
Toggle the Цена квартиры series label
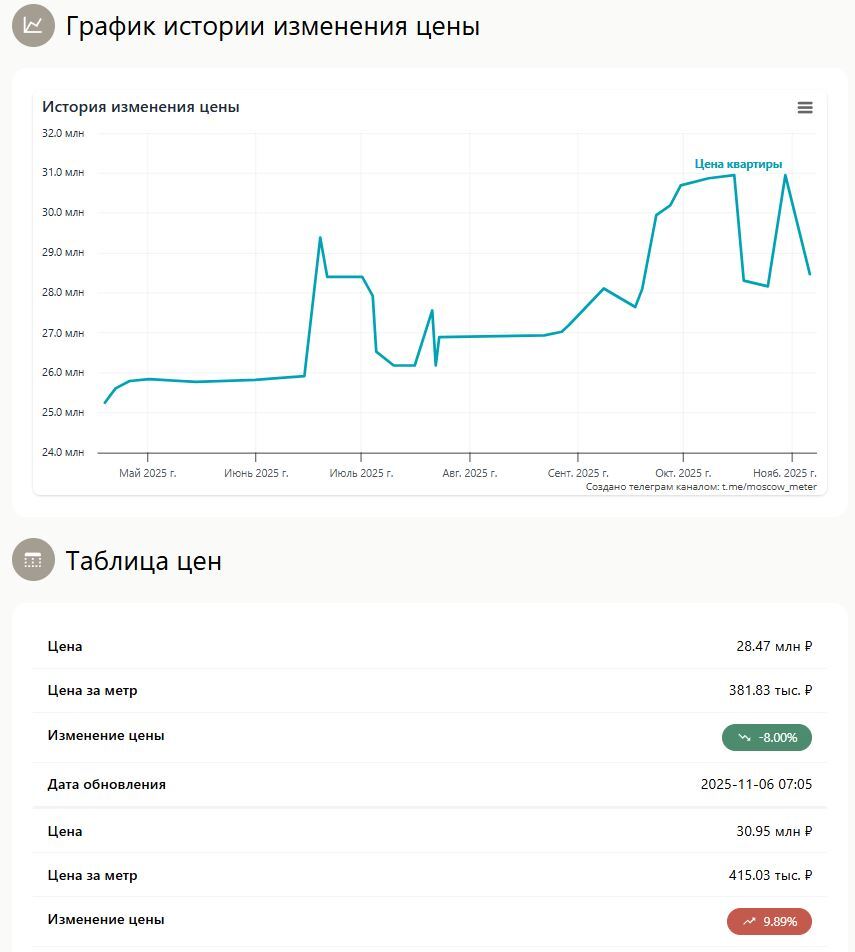pos(738,164)
